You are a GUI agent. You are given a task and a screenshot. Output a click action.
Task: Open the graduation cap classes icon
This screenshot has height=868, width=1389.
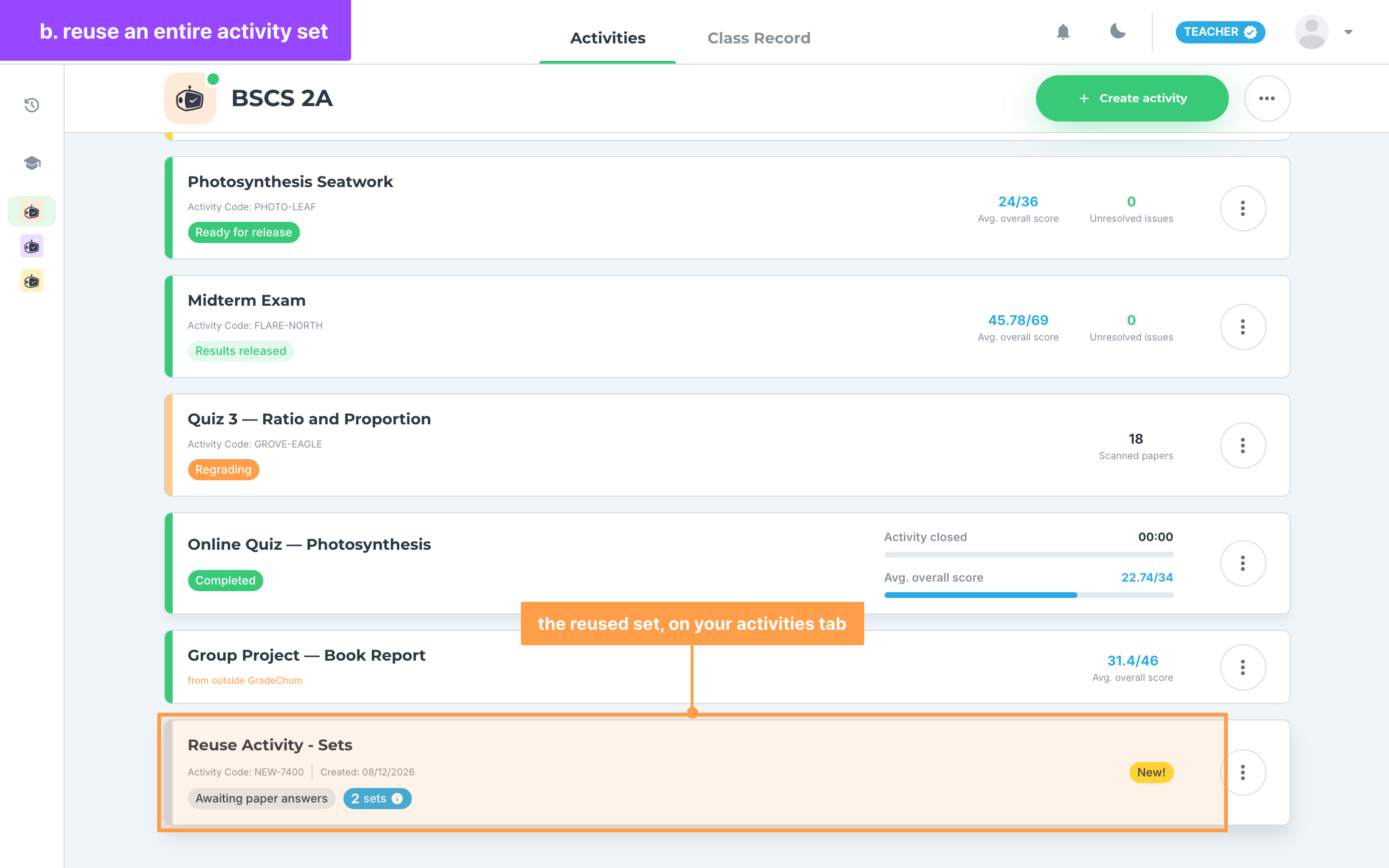coord(31,163)
